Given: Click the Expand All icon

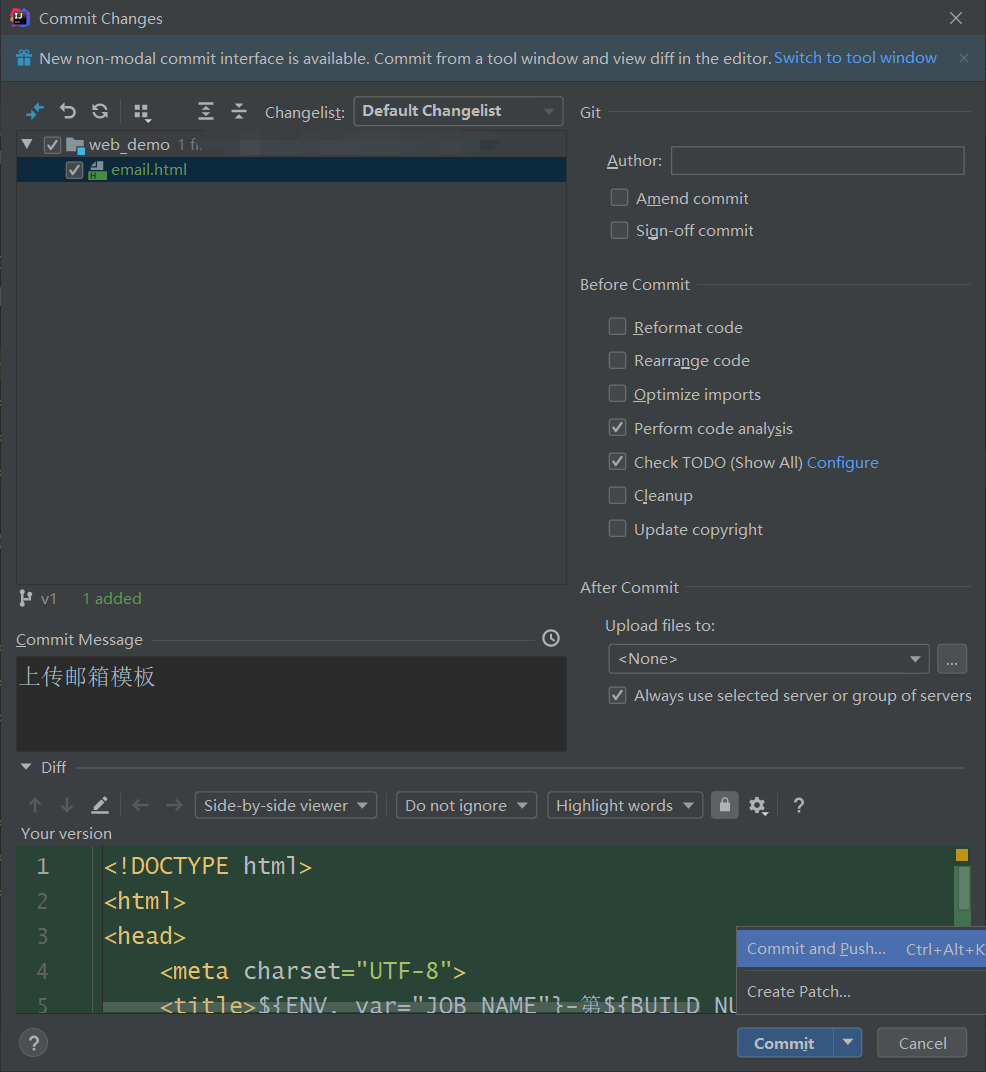Looking at the screenshot, I should pos(206,111).
